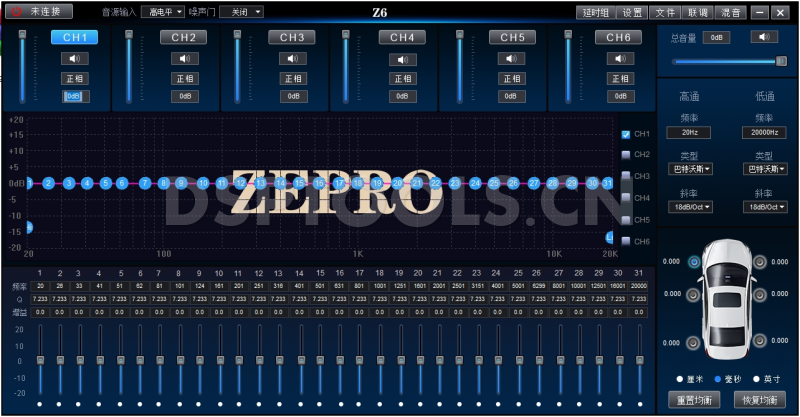Viewport: 800px width, 417px height.
Task: Click low-pass frequency field 20000Hz
Action: pos(764,133)
